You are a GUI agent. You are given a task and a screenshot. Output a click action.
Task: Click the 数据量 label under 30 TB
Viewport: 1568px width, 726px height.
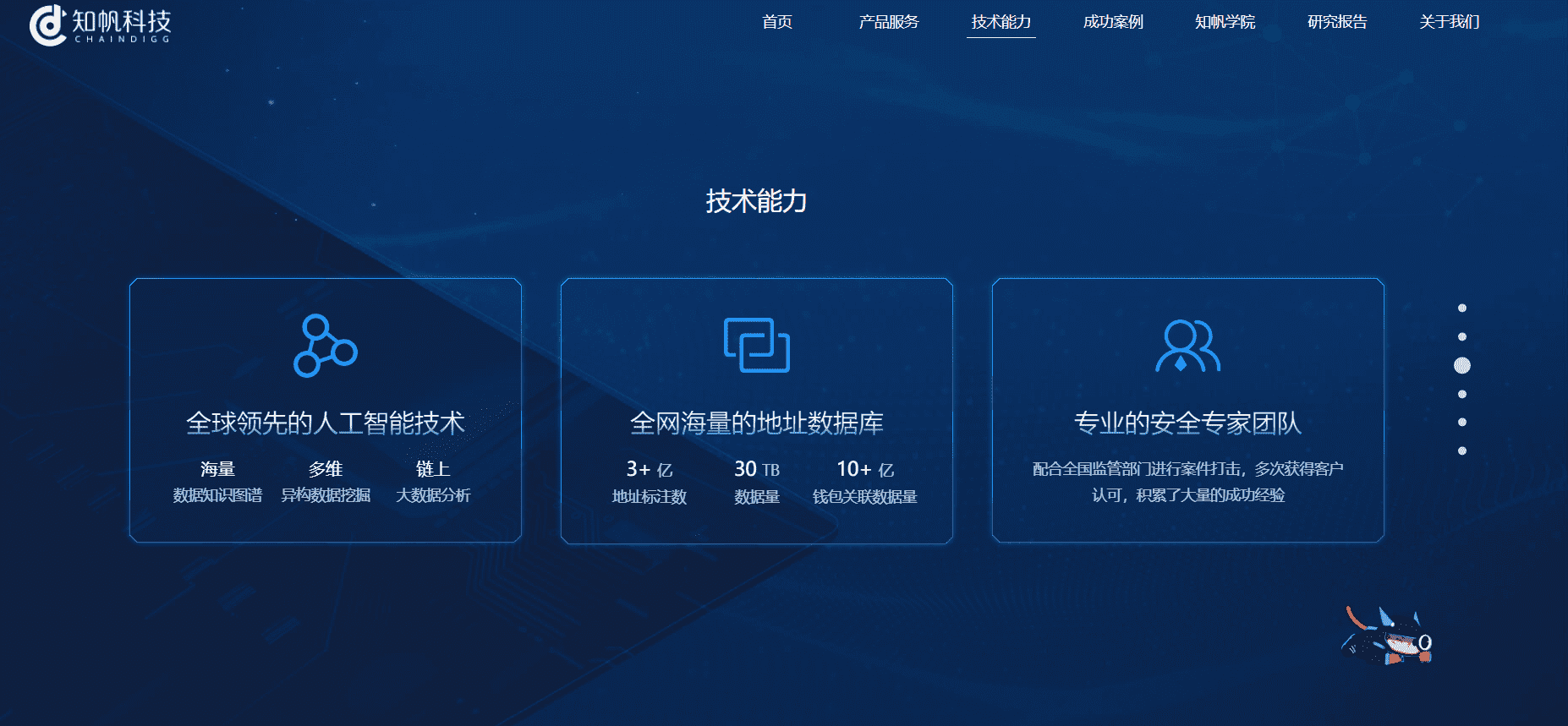click(757, 497)
